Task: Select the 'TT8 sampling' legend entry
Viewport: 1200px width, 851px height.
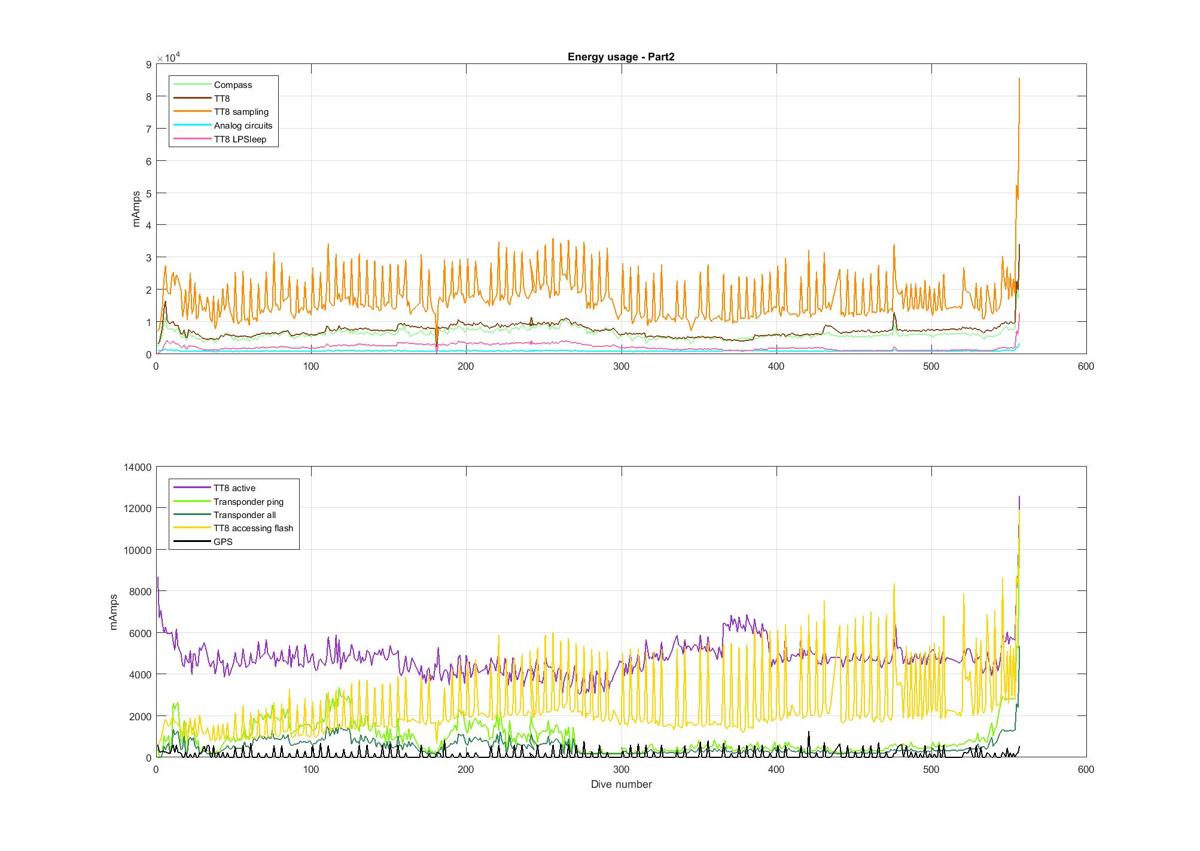Action: 241,112
